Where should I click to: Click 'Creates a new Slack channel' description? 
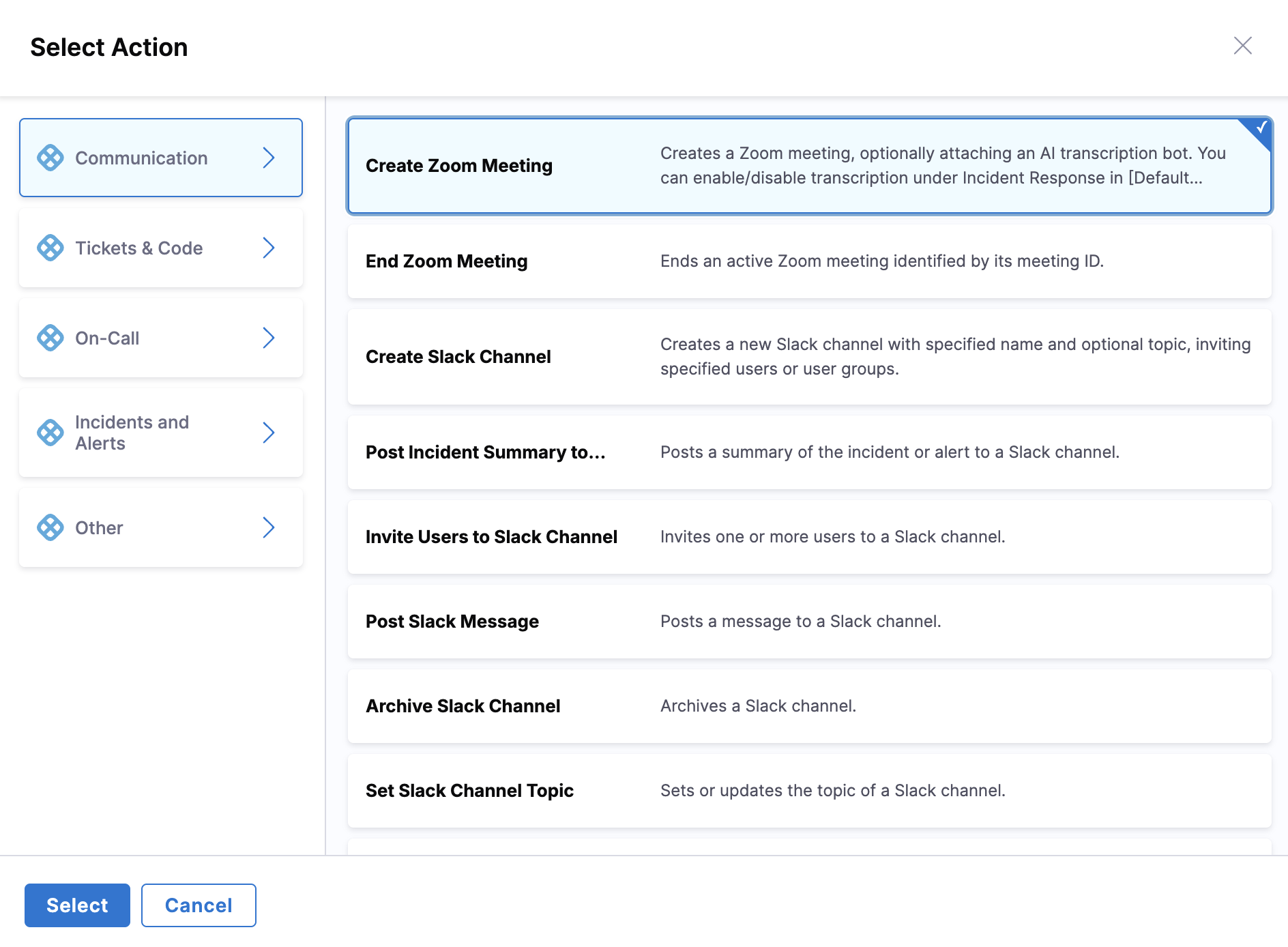pyautogui.click(x=956, y=357)
